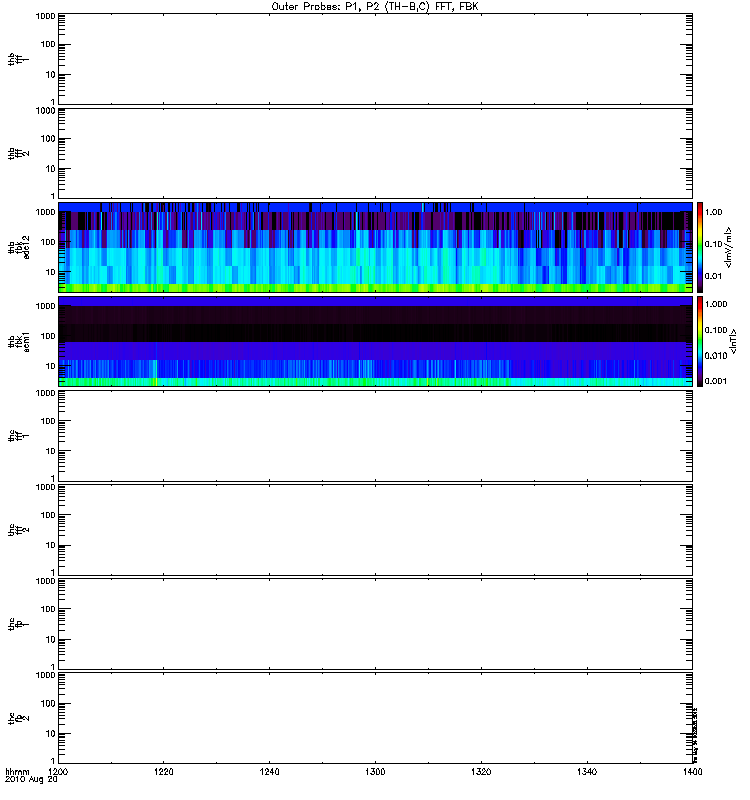The width and height of the screenshot is (750, 800).
Task: Click the 1200 time axis label
Action: (x=58, y=772)
